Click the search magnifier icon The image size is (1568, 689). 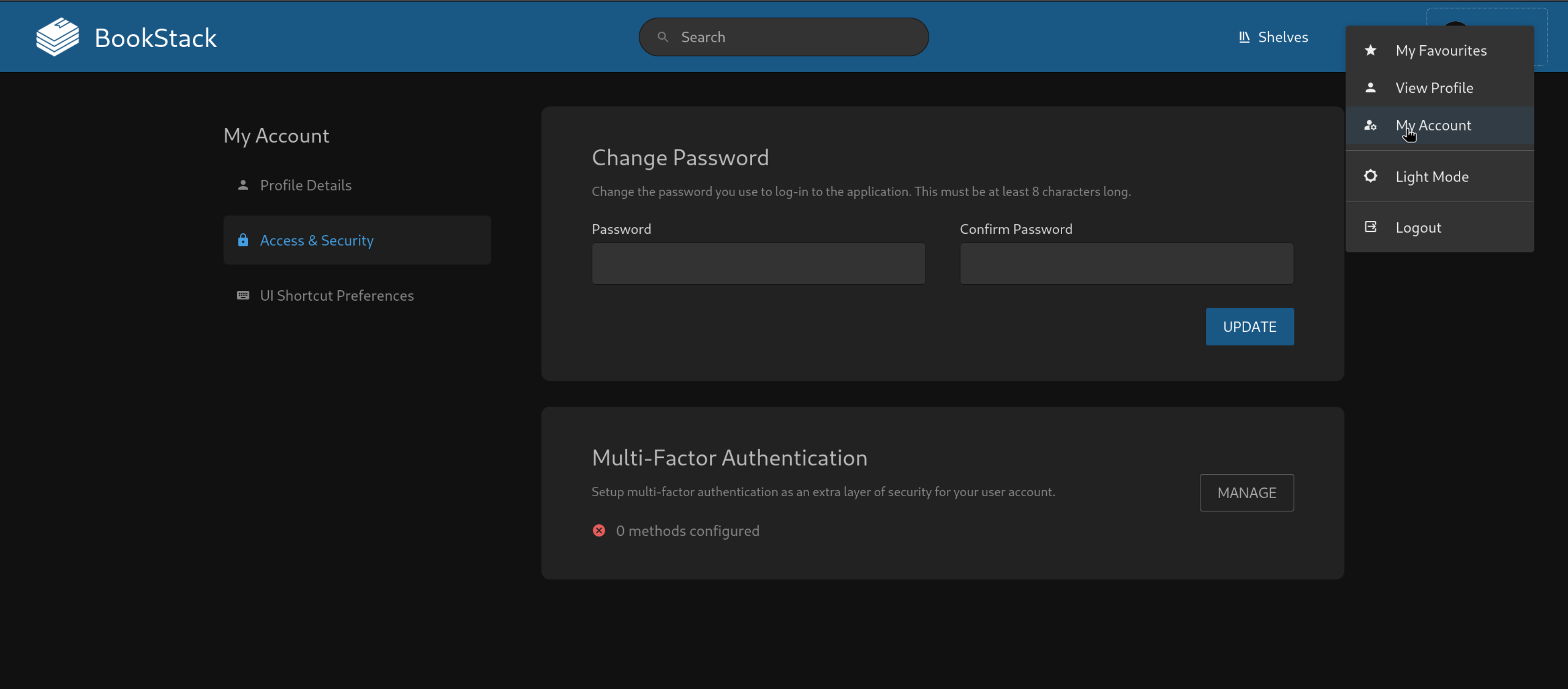click(x=663, y=37)
